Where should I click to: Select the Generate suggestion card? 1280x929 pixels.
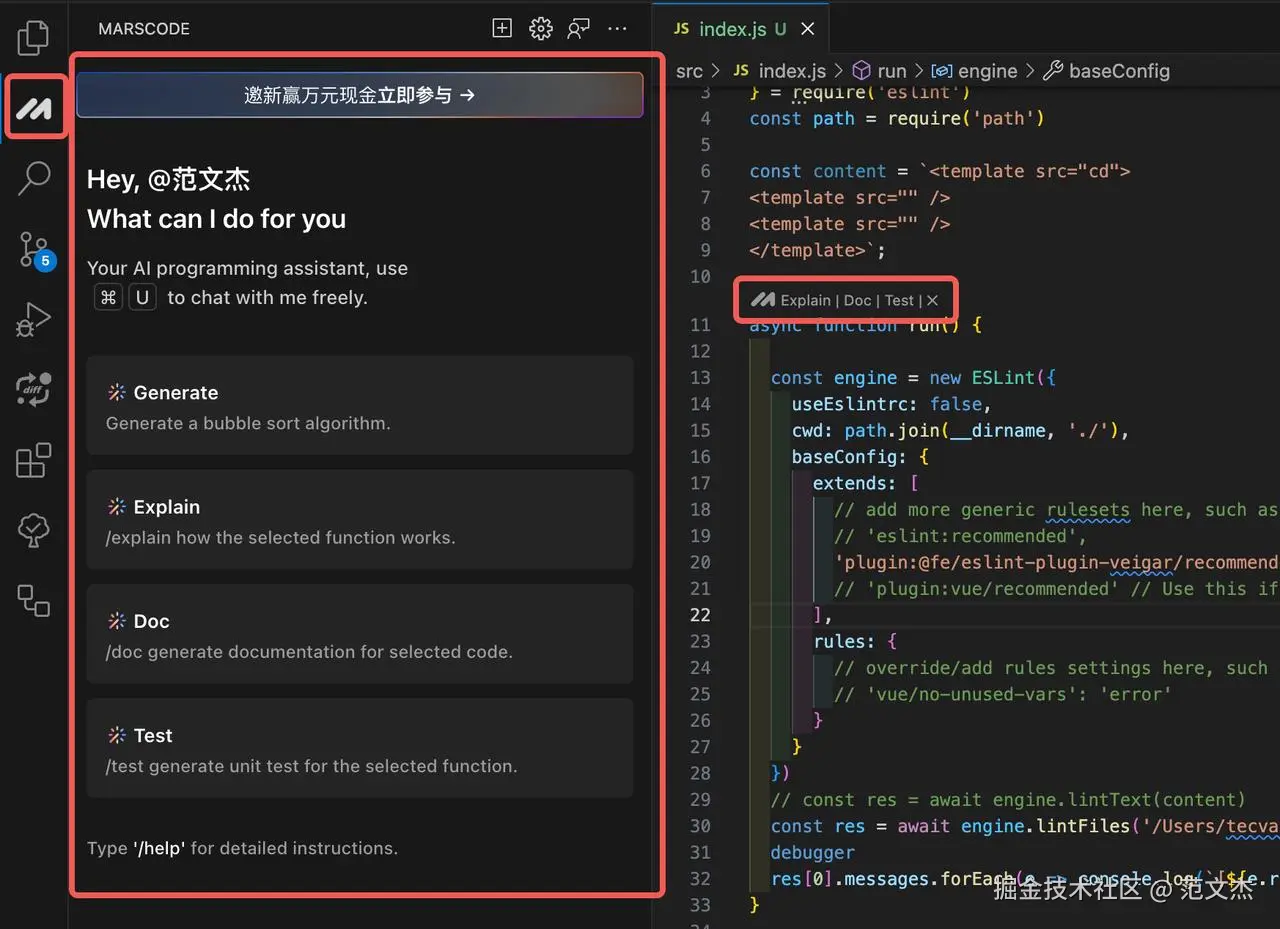pos(360,405)
